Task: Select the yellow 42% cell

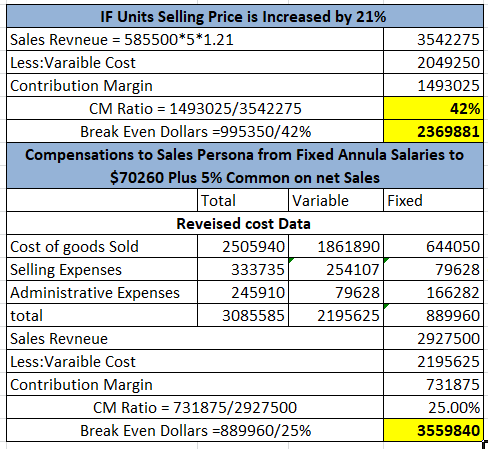Action: [x=433, y=108]
